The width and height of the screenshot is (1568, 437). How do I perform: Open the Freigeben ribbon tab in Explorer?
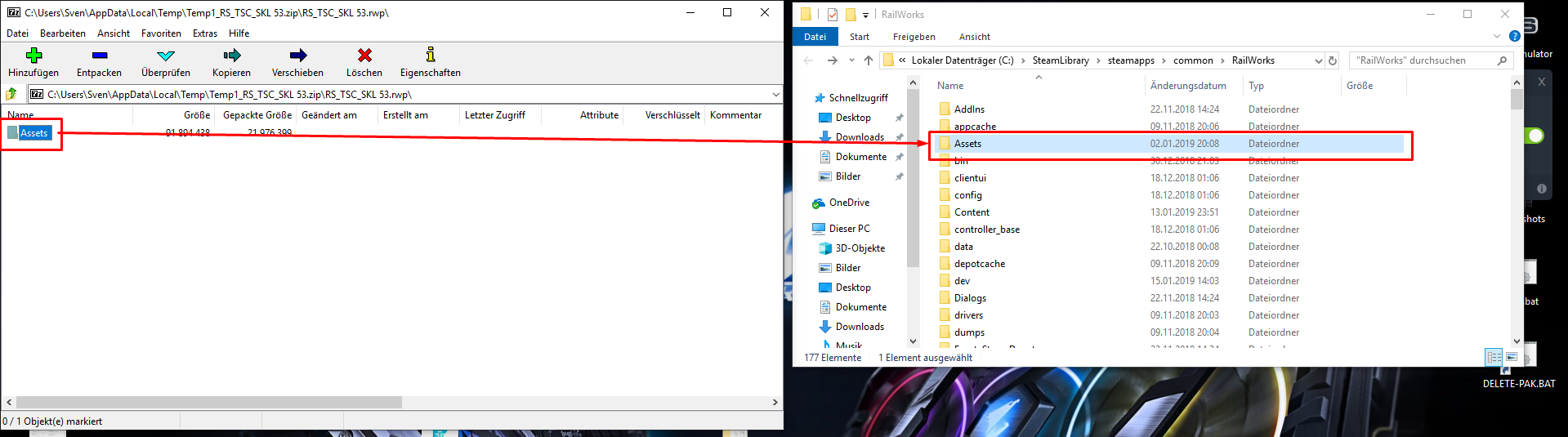[x=914, y=37]
